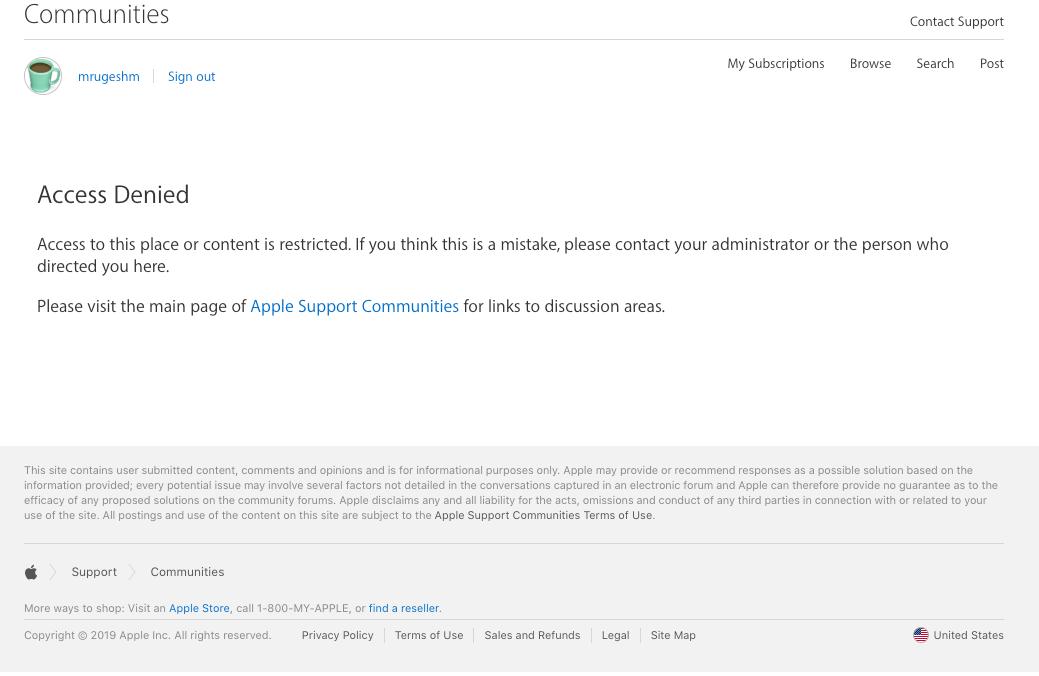Click the coffee mug profile avatar

point(43,76)
